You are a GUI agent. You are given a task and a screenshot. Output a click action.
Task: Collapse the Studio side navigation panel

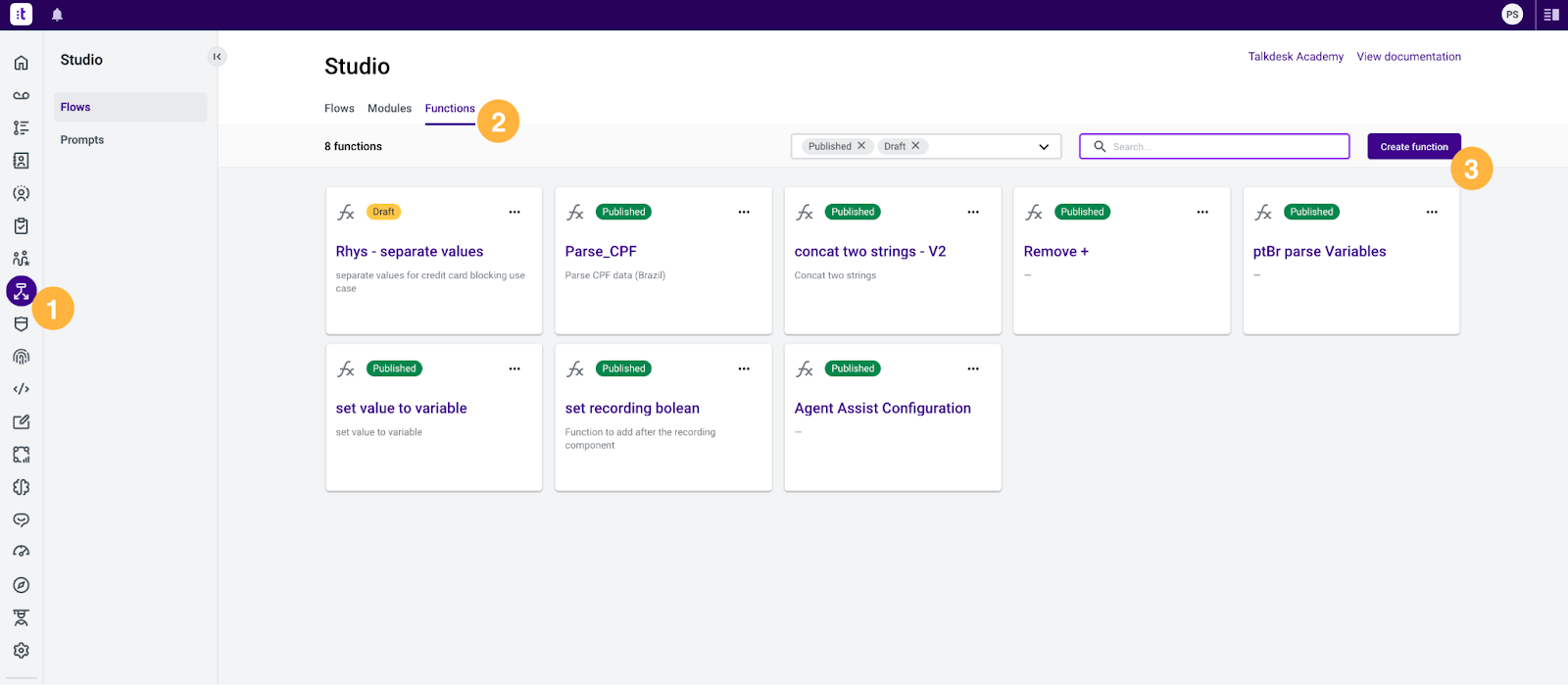(x=217, y=57)
